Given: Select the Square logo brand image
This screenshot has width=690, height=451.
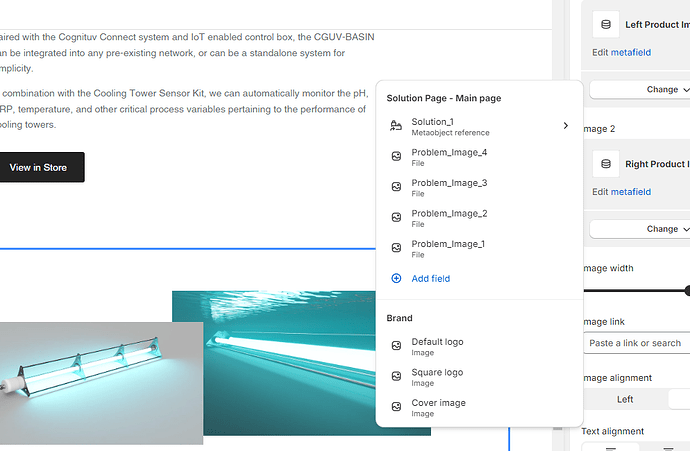Looking at the screenshot, I should [x=480, y=377].
